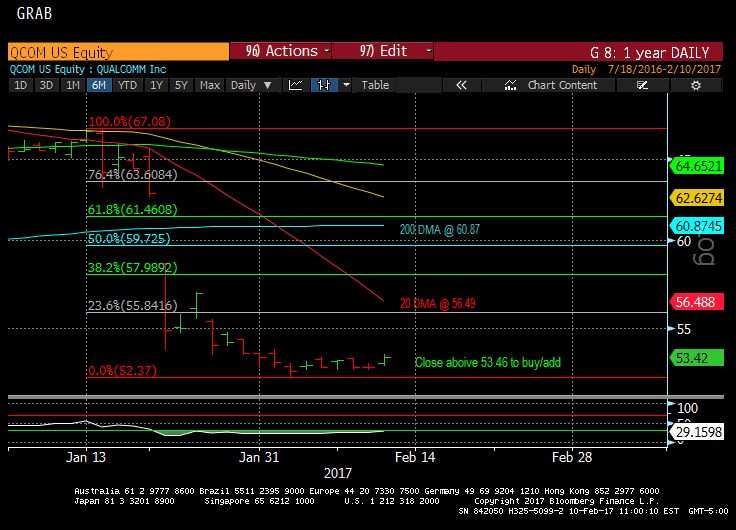This screenshot has height=530, width=736.
Task: Click the 55 price axis label
Action: point(684,329)
